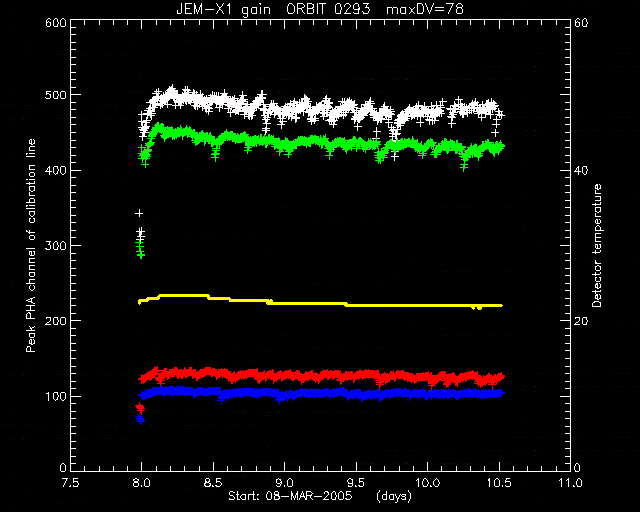Image resolution: width=640 pixels, height=512 pixels.
Task: Click the 7.5 tick label on x-axis
Action: point(70,483)
